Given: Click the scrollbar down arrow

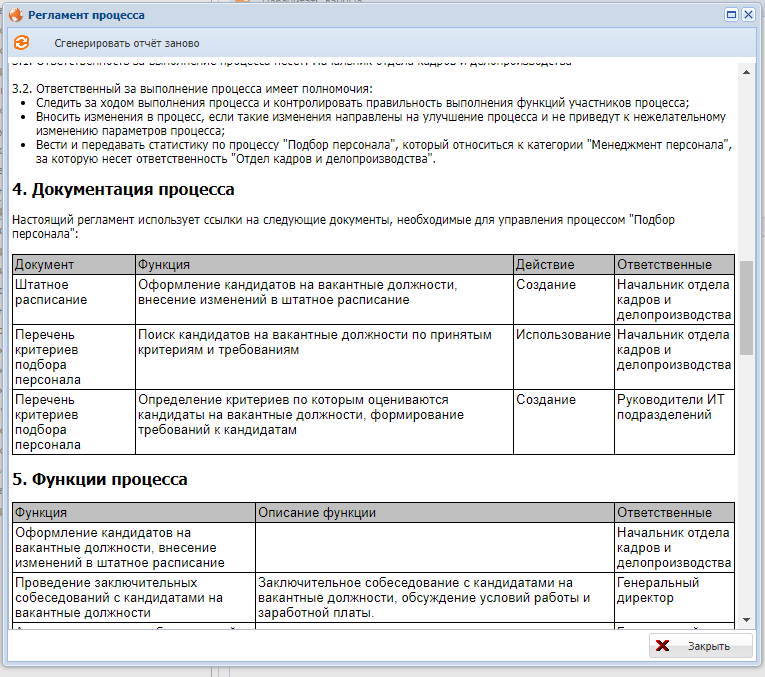Looking at the screenshot, I should [x=746, y=620].
